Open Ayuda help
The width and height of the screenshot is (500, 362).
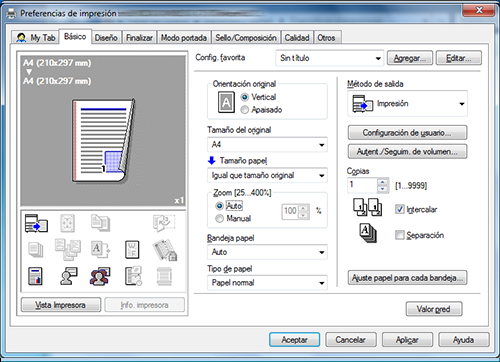pos(464,340)
